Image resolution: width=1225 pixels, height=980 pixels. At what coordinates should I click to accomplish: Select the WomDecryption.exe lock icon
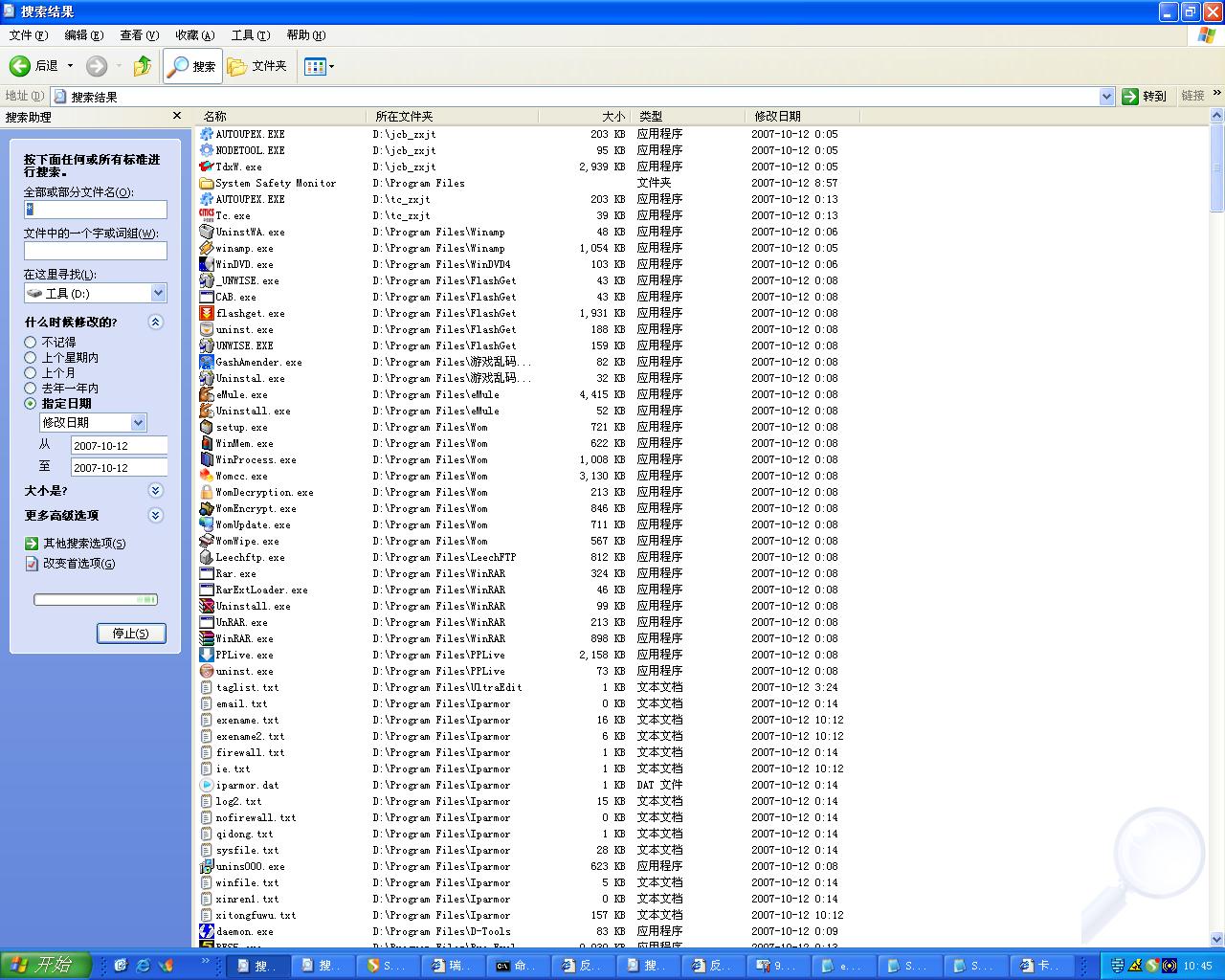coord(207,492)
